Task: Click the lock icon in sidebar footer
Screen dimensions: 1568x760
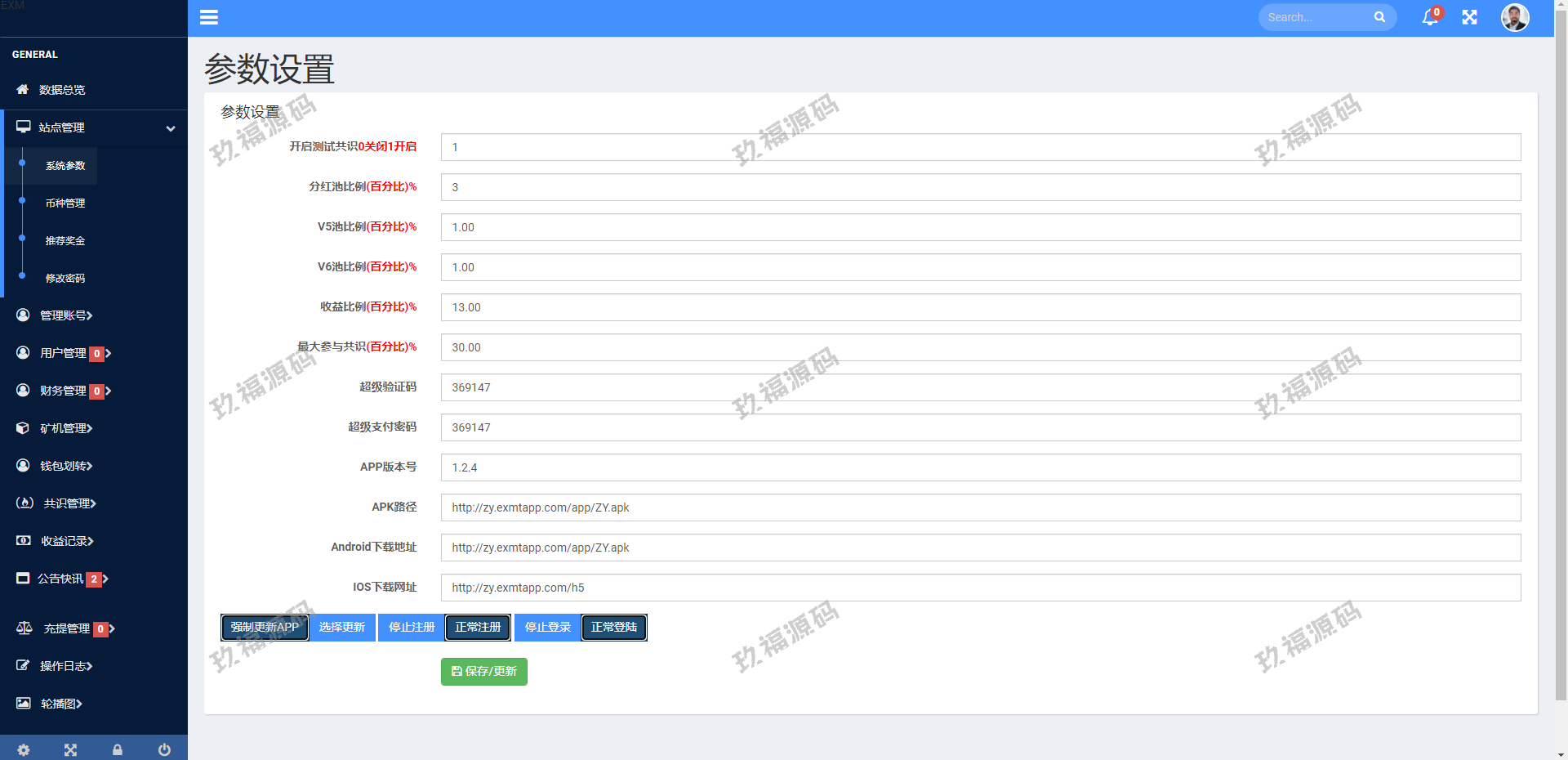Action: 118,749
